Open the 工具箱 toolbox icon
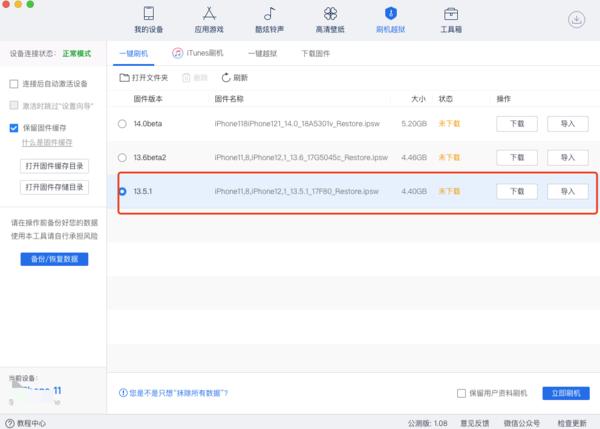600x429 pixels. tap(451, 13)
